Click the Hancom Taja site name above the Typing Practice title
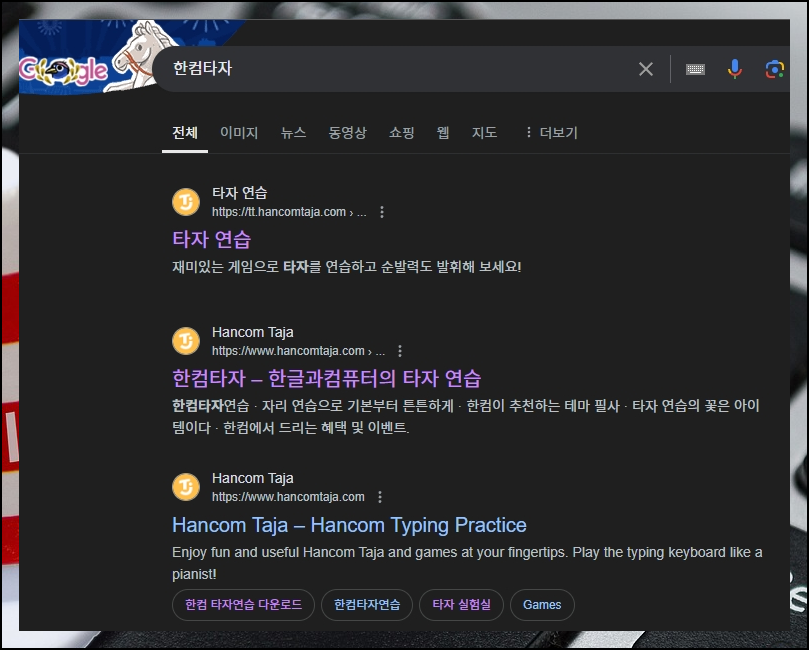809x650 pixels. [252, 478]
